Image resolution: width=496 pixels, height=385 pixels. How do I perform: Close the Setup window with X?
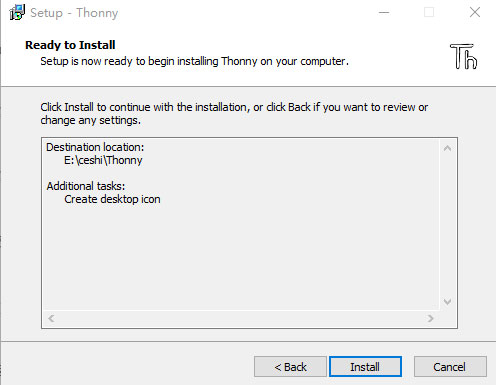pos(475,13)
